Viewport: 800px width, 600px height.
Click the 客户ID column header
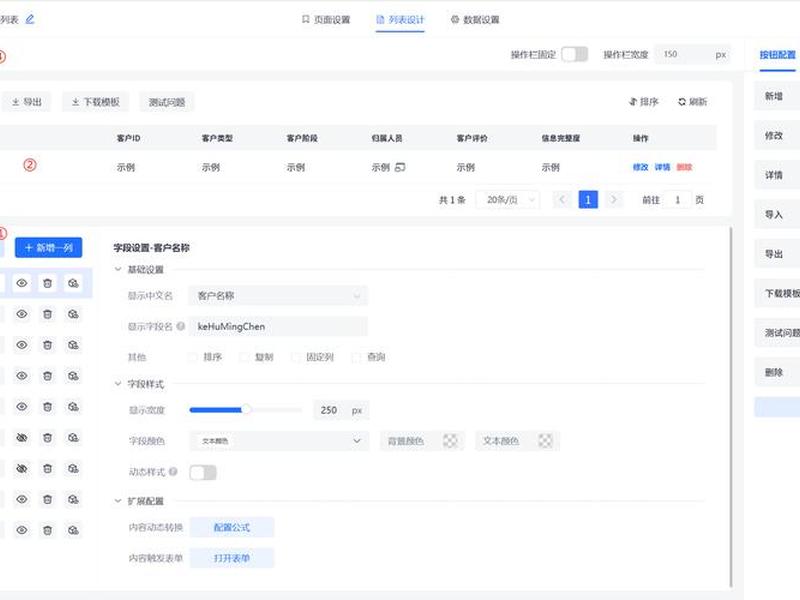point(129,138)
